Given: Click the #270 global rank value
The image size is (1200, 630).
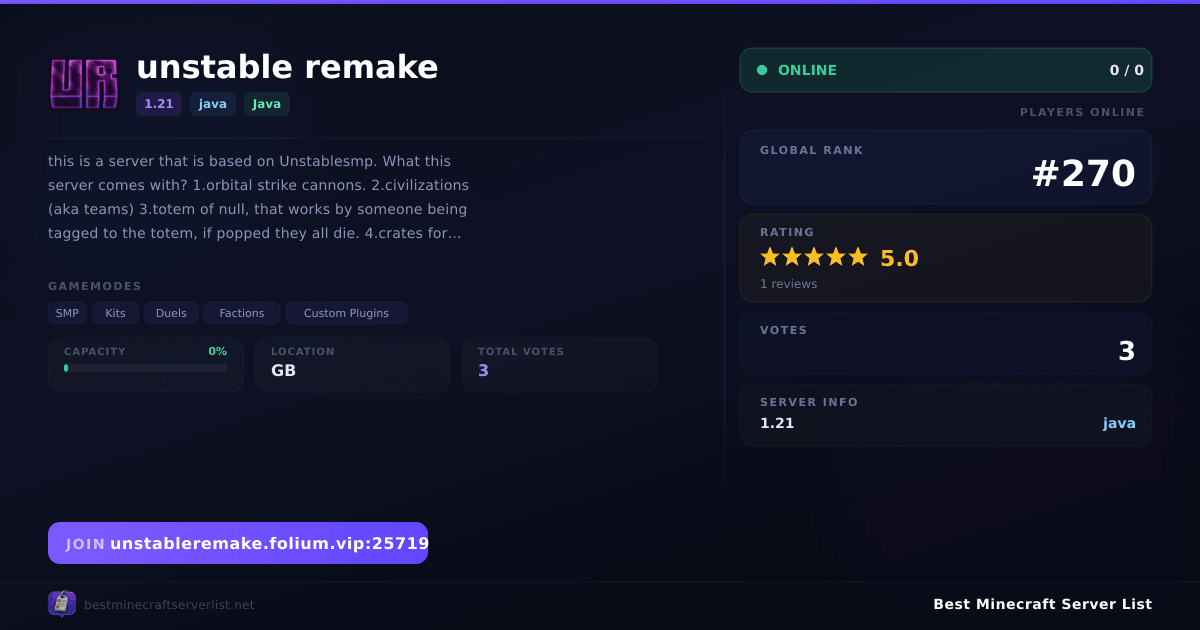Looking at the screenshot, I should point(1084,174).
